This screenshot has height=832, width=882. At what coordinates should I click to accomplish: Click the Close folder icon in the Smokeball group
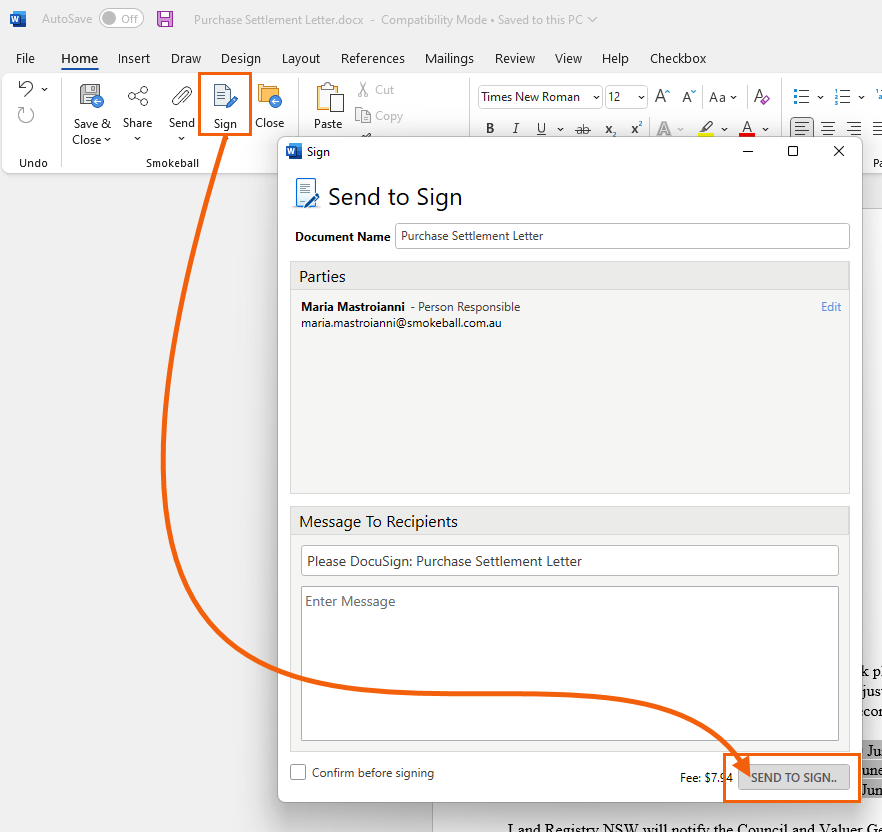(x=269, y=96)
